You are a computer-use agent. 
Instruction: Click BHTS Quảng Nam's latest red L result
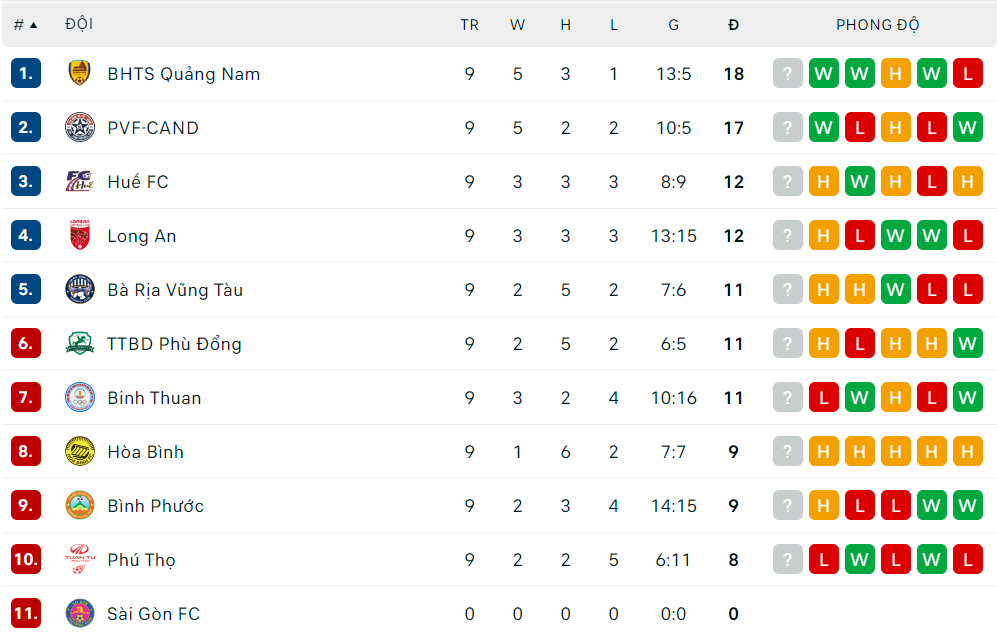click(x=967, y=73)
